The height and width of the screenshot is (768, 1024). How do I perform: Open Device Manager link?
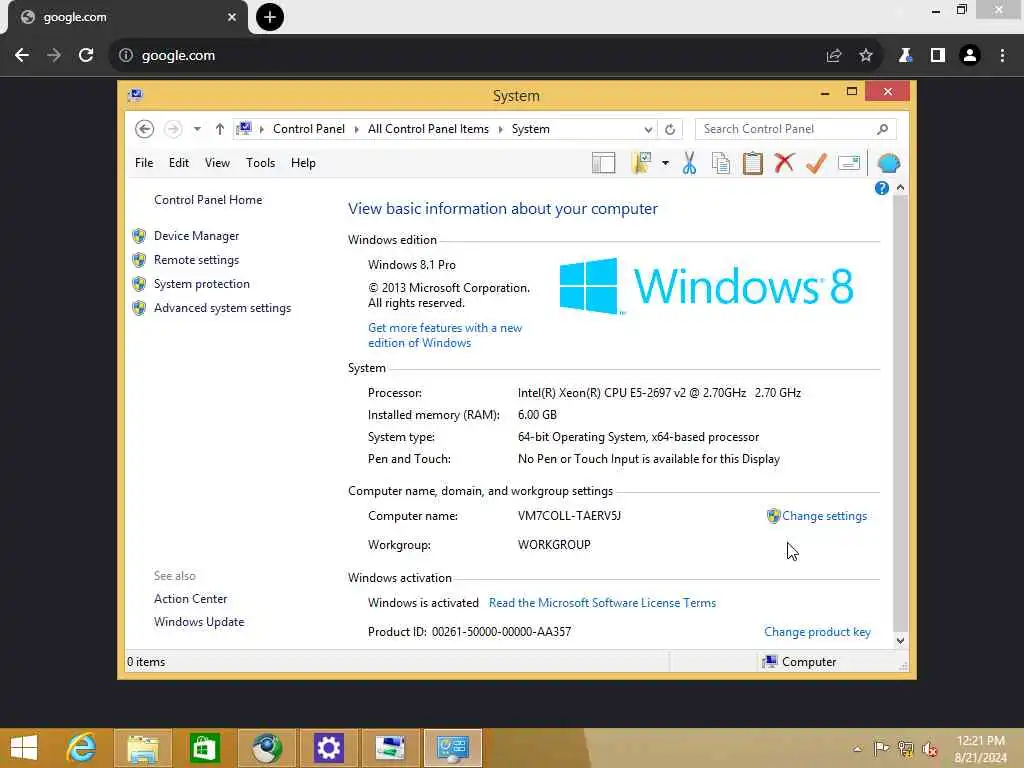tap(197, 236)
